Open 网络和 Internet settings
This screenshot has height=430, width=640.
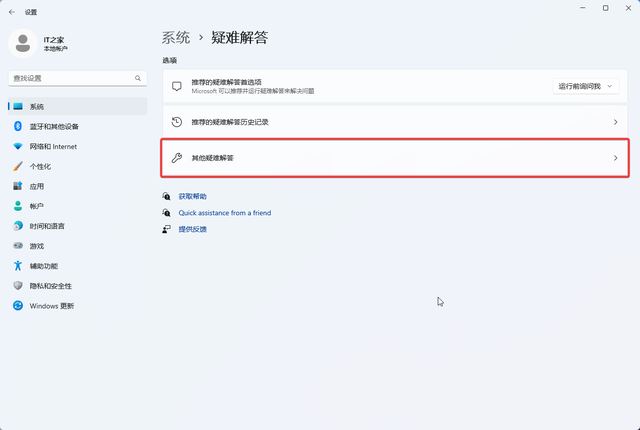(x=78, y=146)
